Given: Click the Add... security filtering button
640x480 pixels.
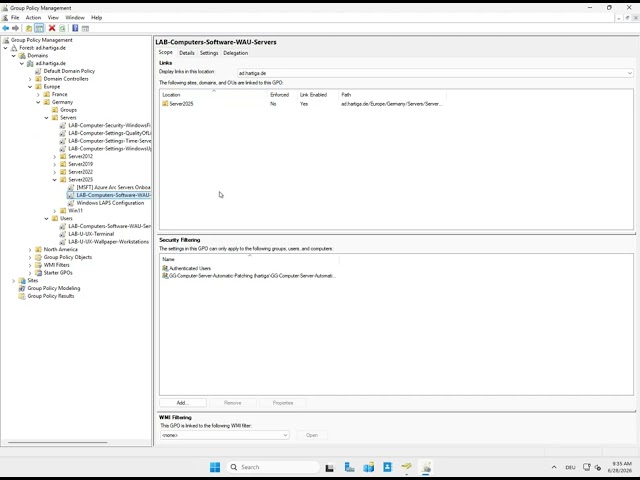Looking at the screenshot, I should [x=182, y=403].
